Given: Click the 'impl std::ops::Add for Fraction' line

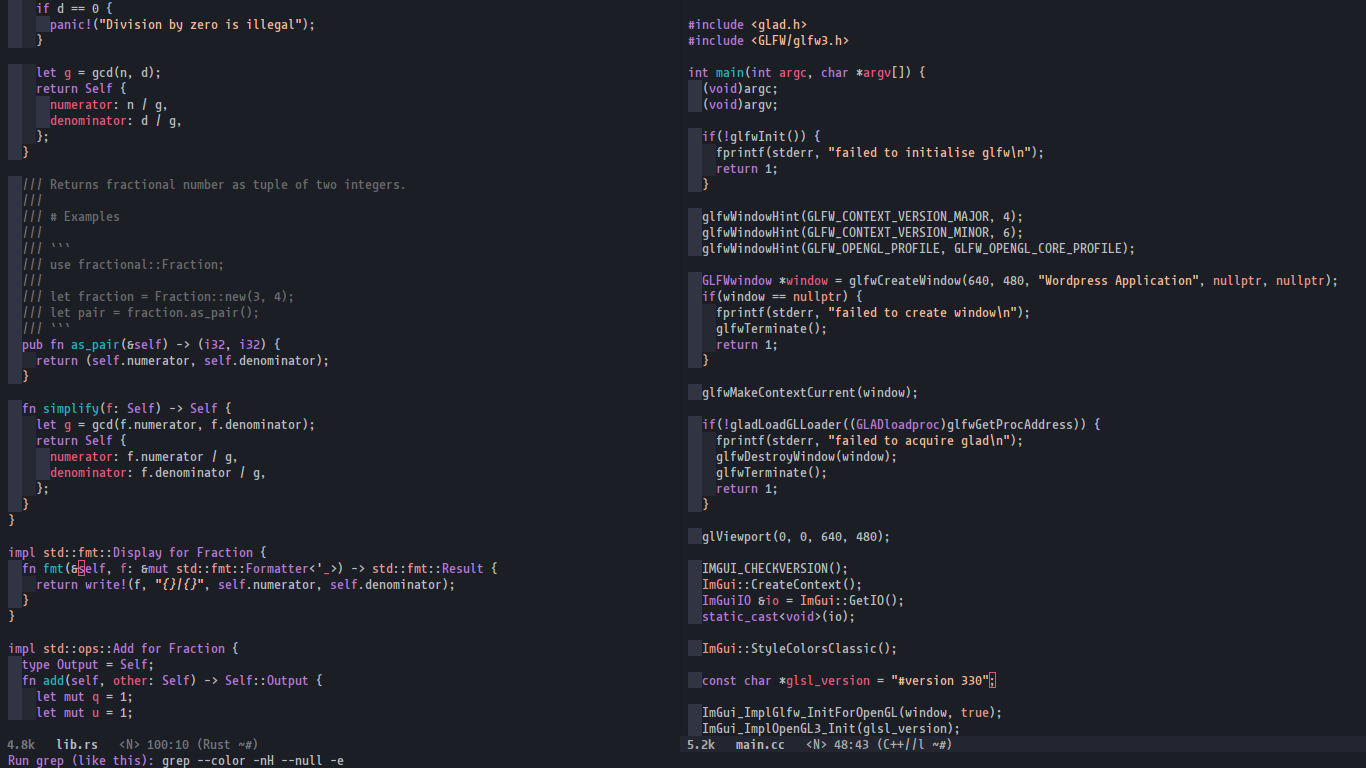Looking at the screenshot, I should click(x=123, y=649).
